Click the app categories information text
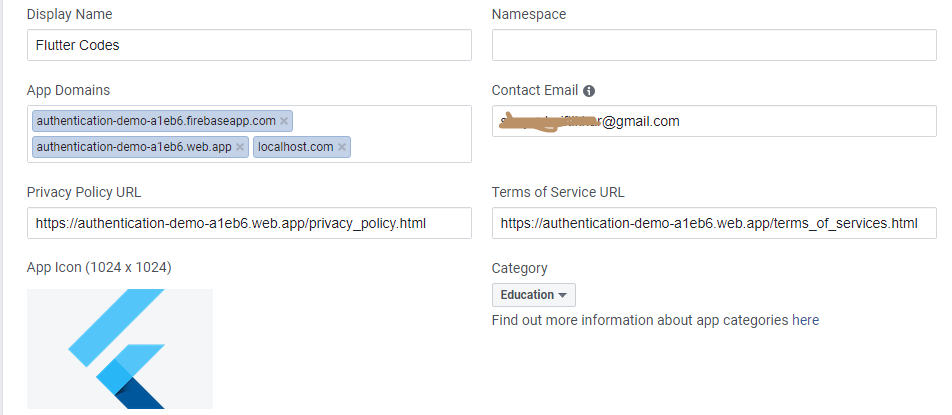 [x=655, y=321]
